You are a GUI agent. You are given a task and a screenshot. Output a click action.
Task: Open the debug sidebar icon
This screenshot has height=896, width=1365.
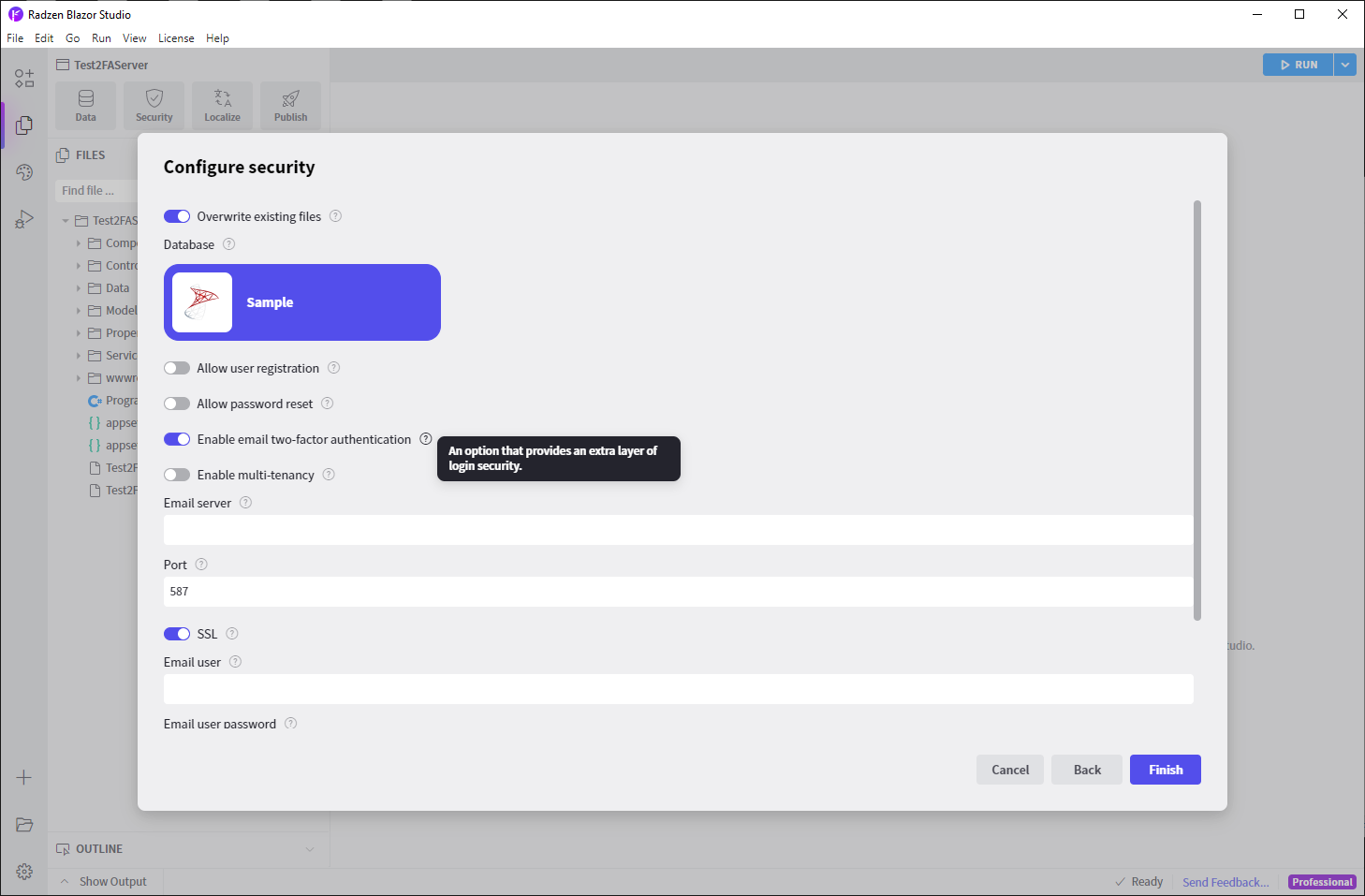pyautogui.click(x=24, y=219)
